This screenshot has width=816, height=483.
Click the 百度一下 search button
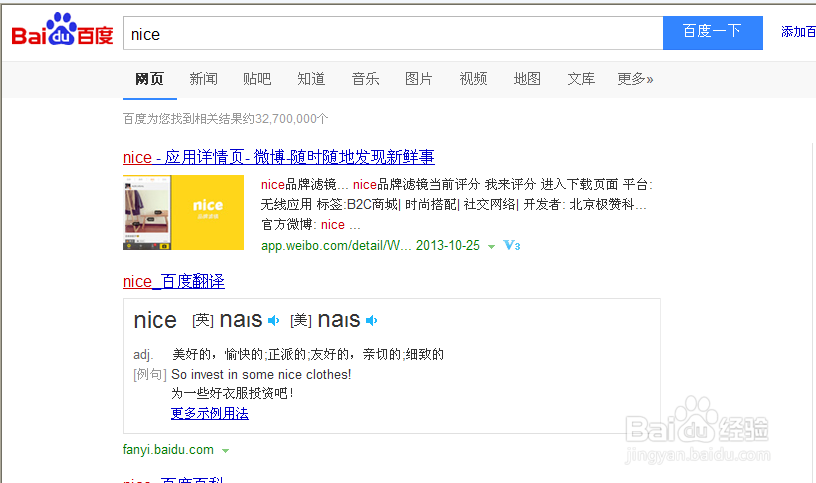pyautogui.click(x=712, y=33)
